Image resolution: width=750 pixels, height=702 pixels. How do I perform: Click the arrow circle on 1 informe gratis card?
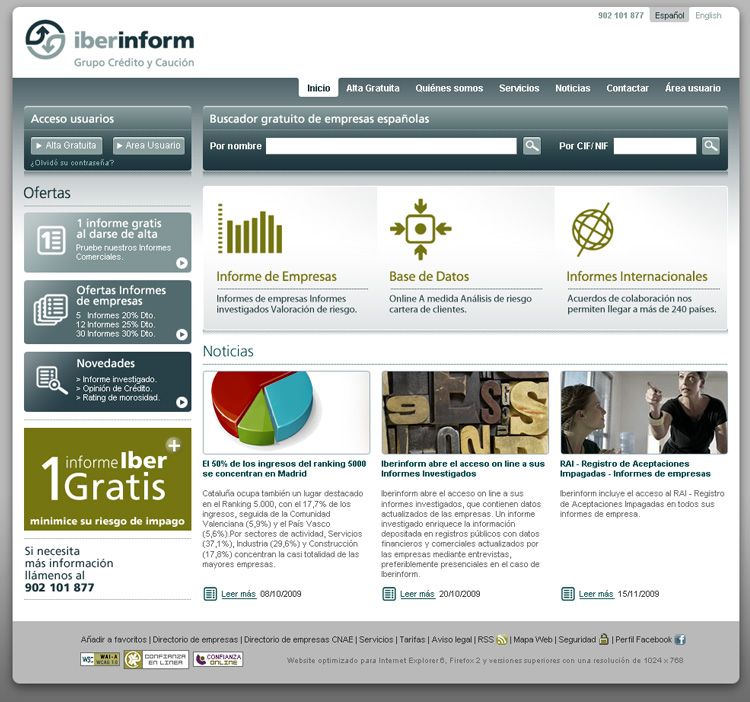click(x=182, y=263)
